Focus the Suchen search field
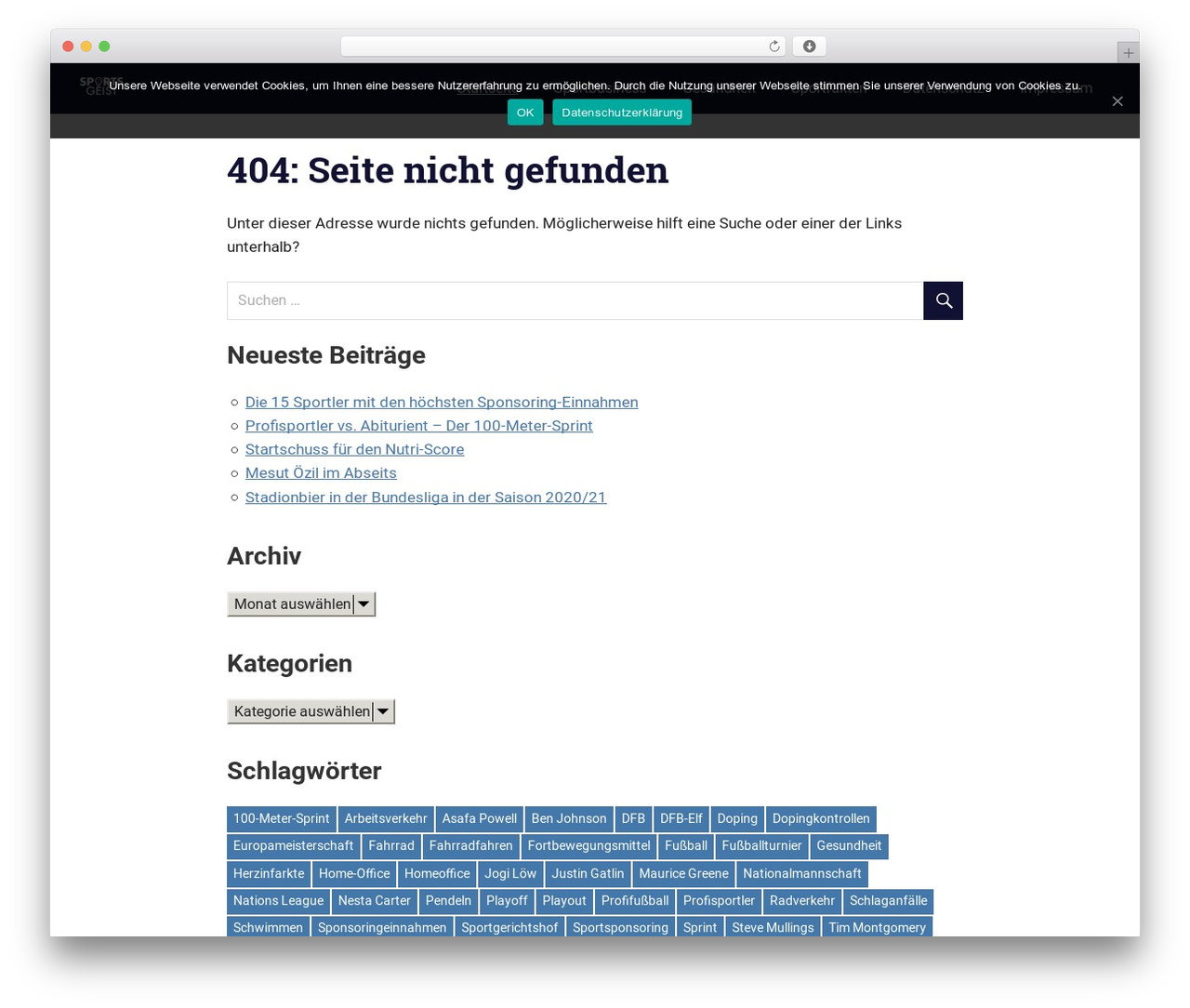 pos(575,300)
